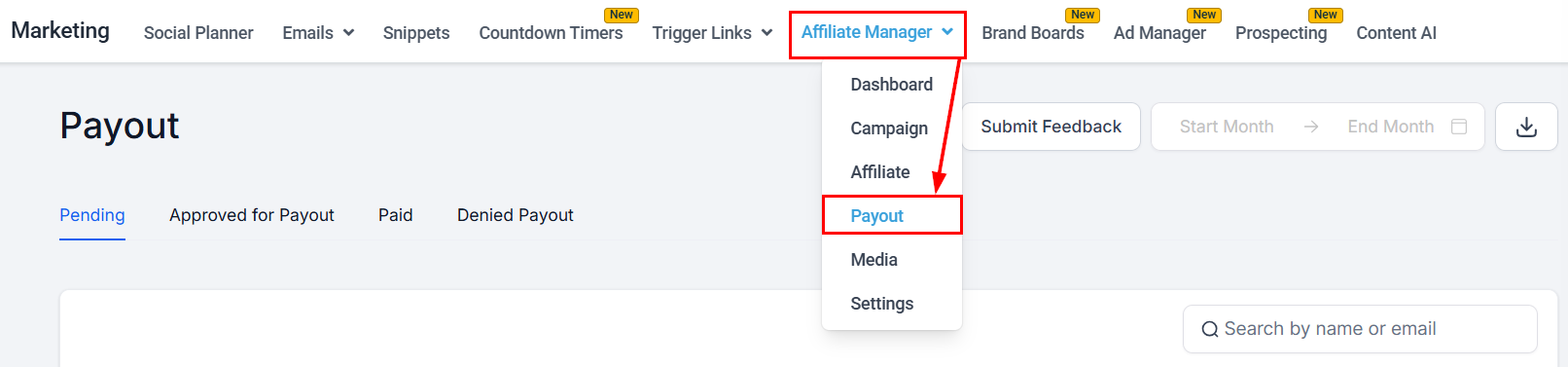Click the magnifier icon in the search box
Image resolution: width=1568 pixels, height=367 pixels.
(x=1210, y=329)
